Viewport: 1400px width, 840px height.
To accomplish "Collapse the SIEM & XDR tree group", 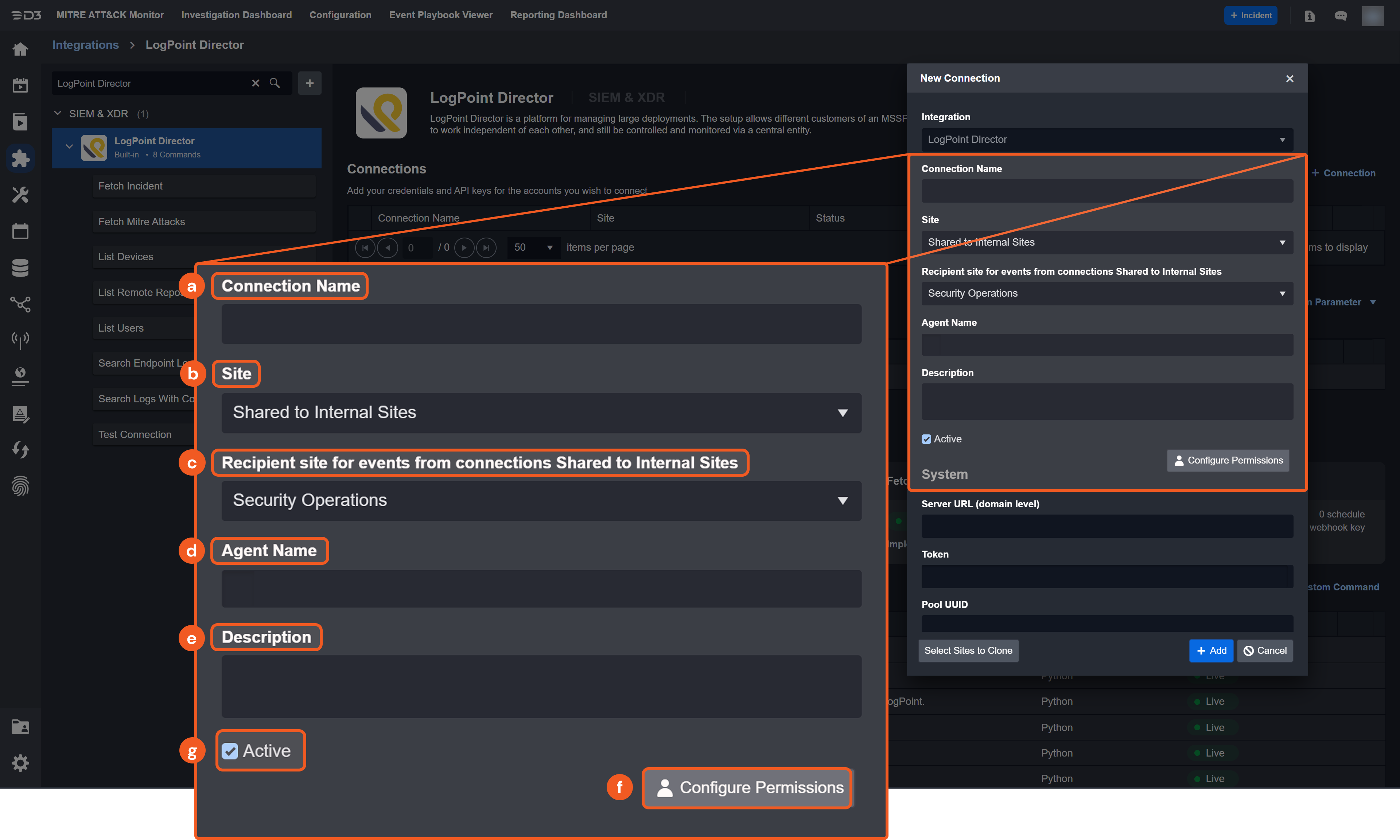I will point(58,113).
